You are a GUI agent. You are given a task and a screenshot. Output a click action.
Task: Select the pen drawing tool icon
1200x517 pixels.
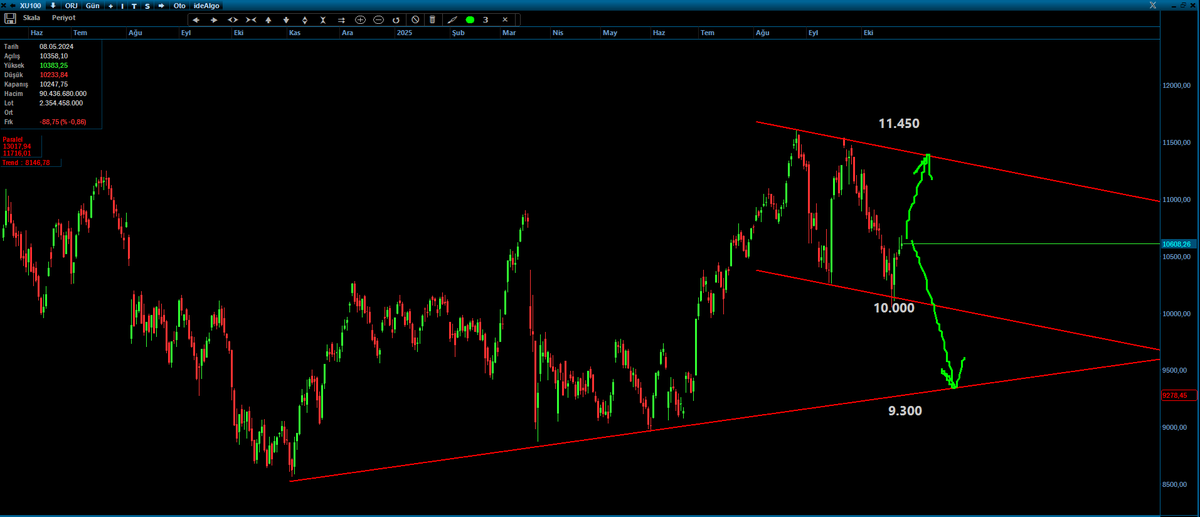tap(452, 20)
